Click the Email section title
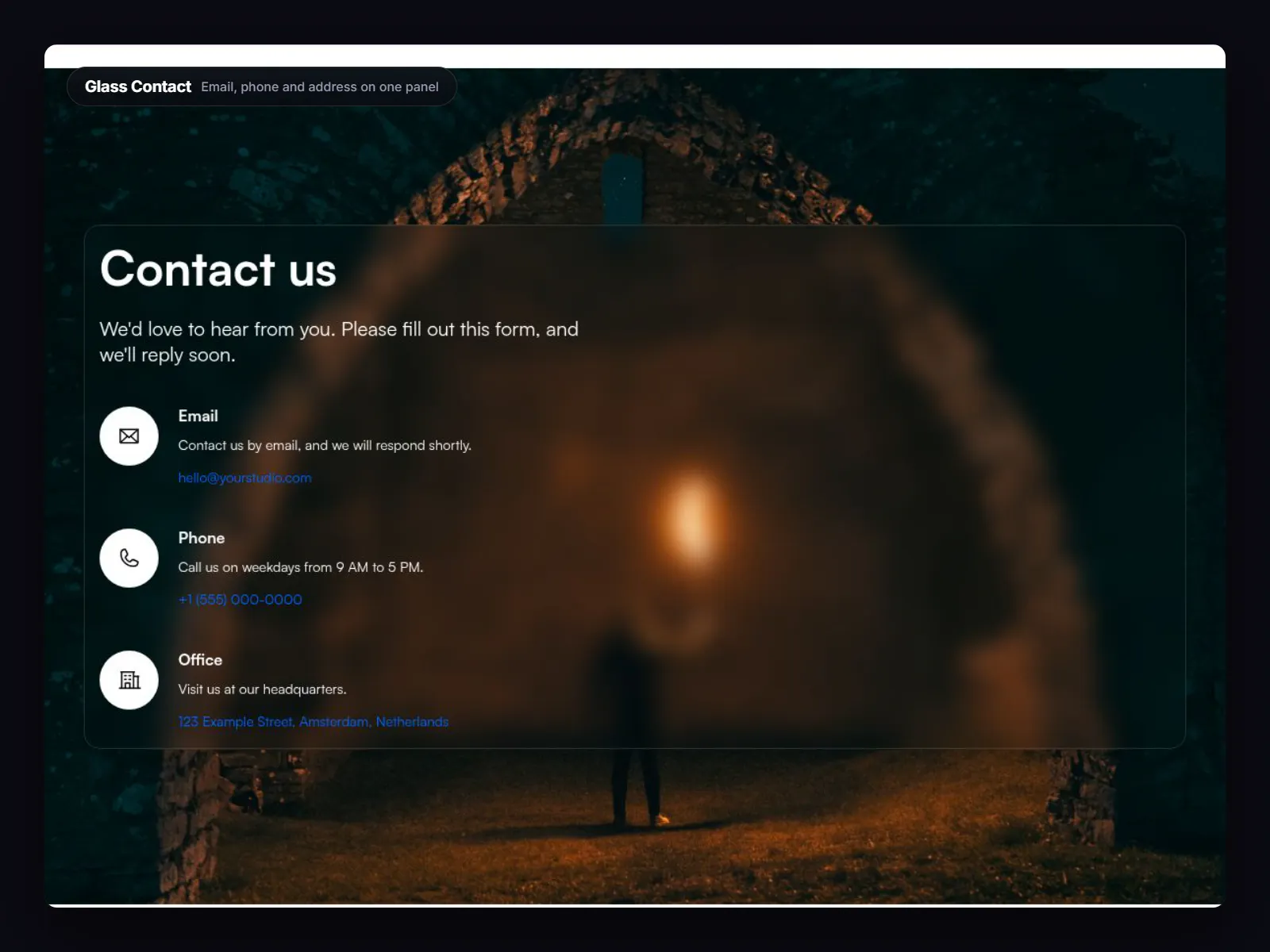This screenshot has height=952, width=1270. point(198,416)
